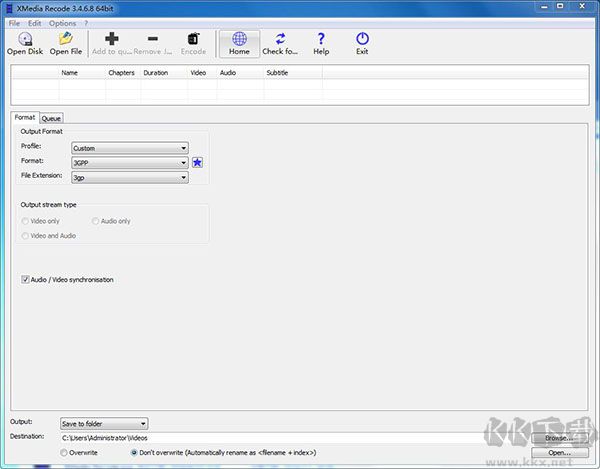Switch to the Queue tab
Image resolution: width=600 pixels, height=469 pixels.
51,118
